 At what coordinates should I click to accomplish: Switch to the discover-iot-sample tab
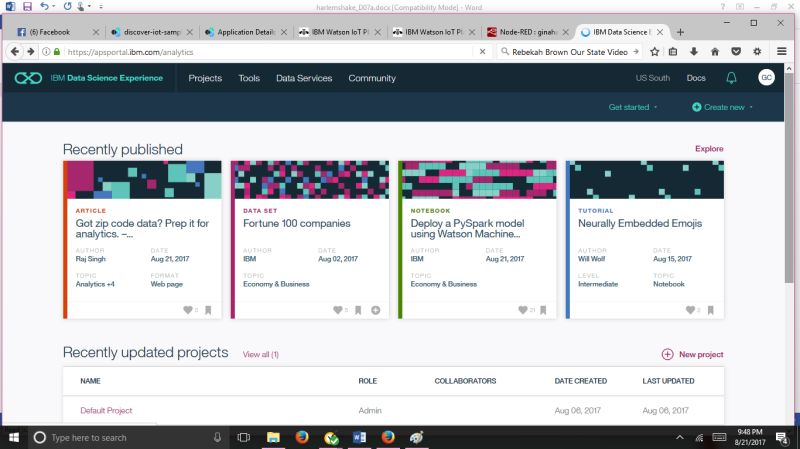click(151, 32)
